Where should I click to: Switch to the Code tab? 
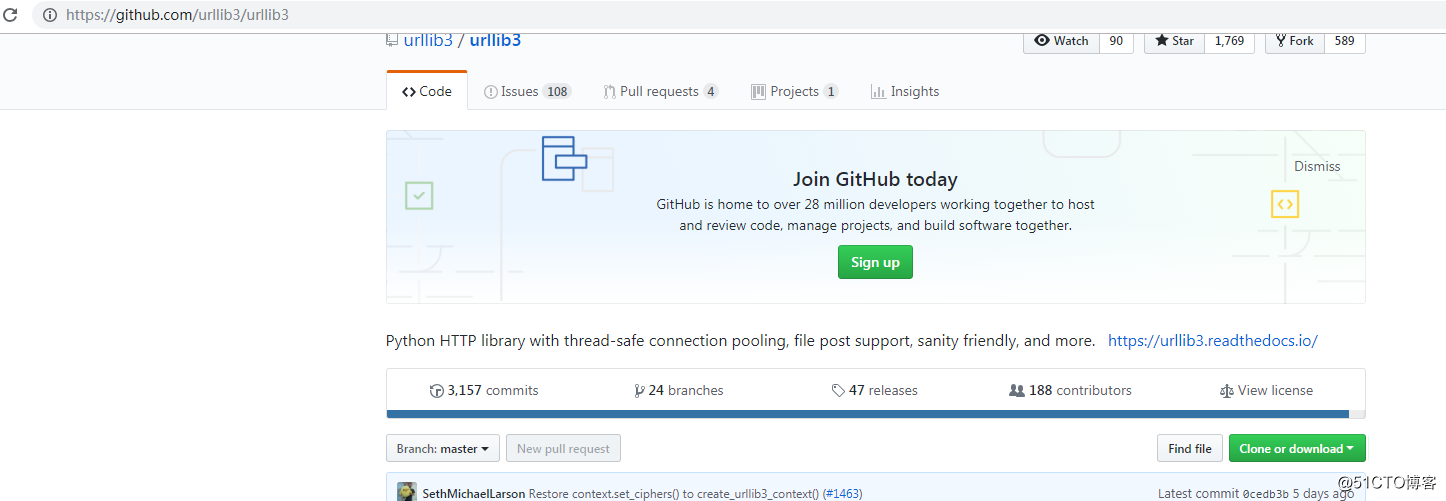[x=427, y=91]
